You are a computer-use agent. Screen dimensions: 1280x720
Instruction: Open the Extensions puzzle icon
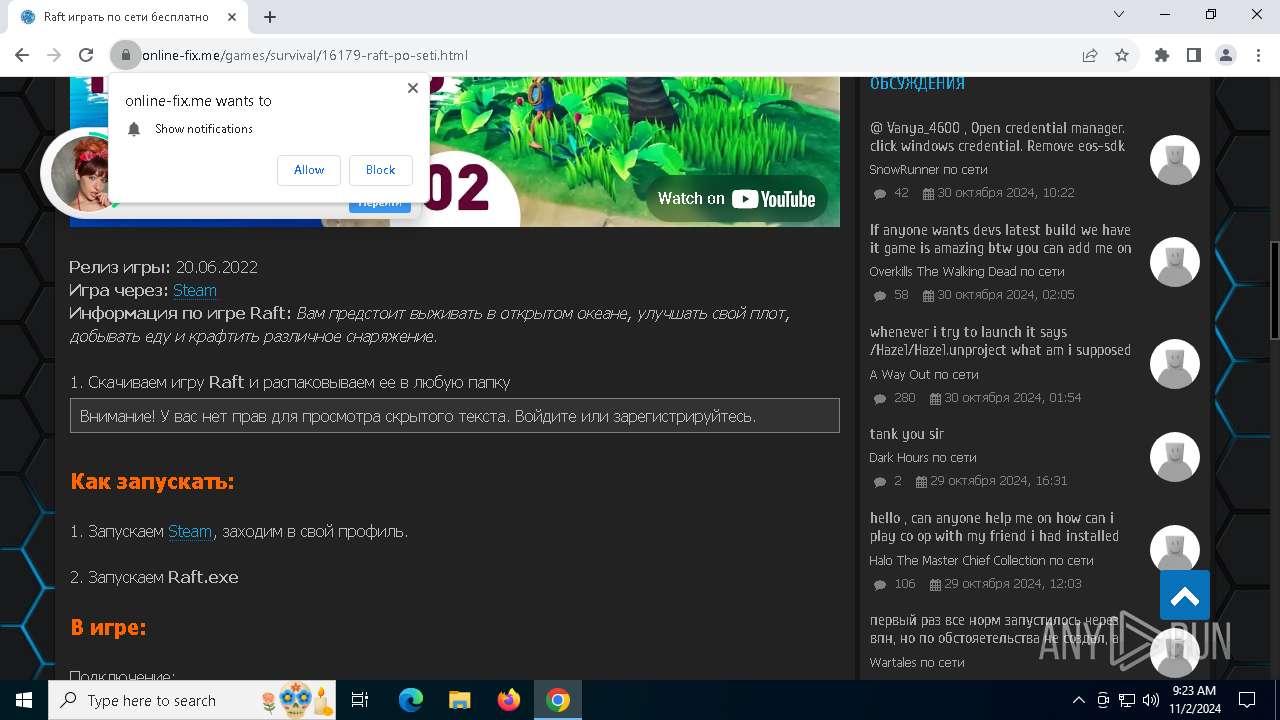[1162, 55]
